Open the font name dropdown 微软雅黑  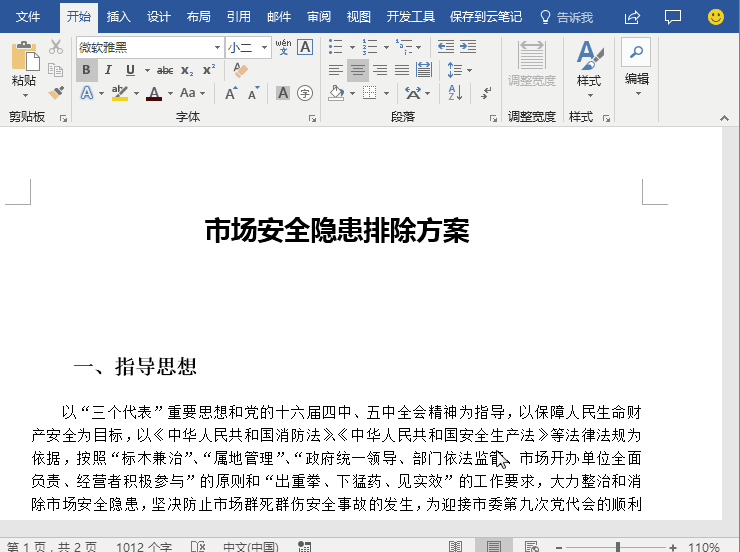[149, 47]
